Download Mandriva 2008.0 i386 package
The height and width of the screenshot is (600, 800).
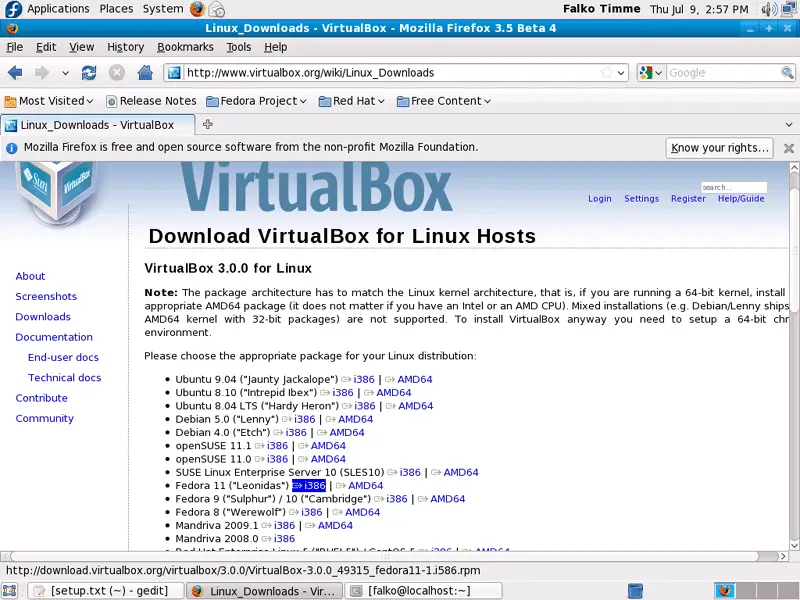(x=284, y=538)
